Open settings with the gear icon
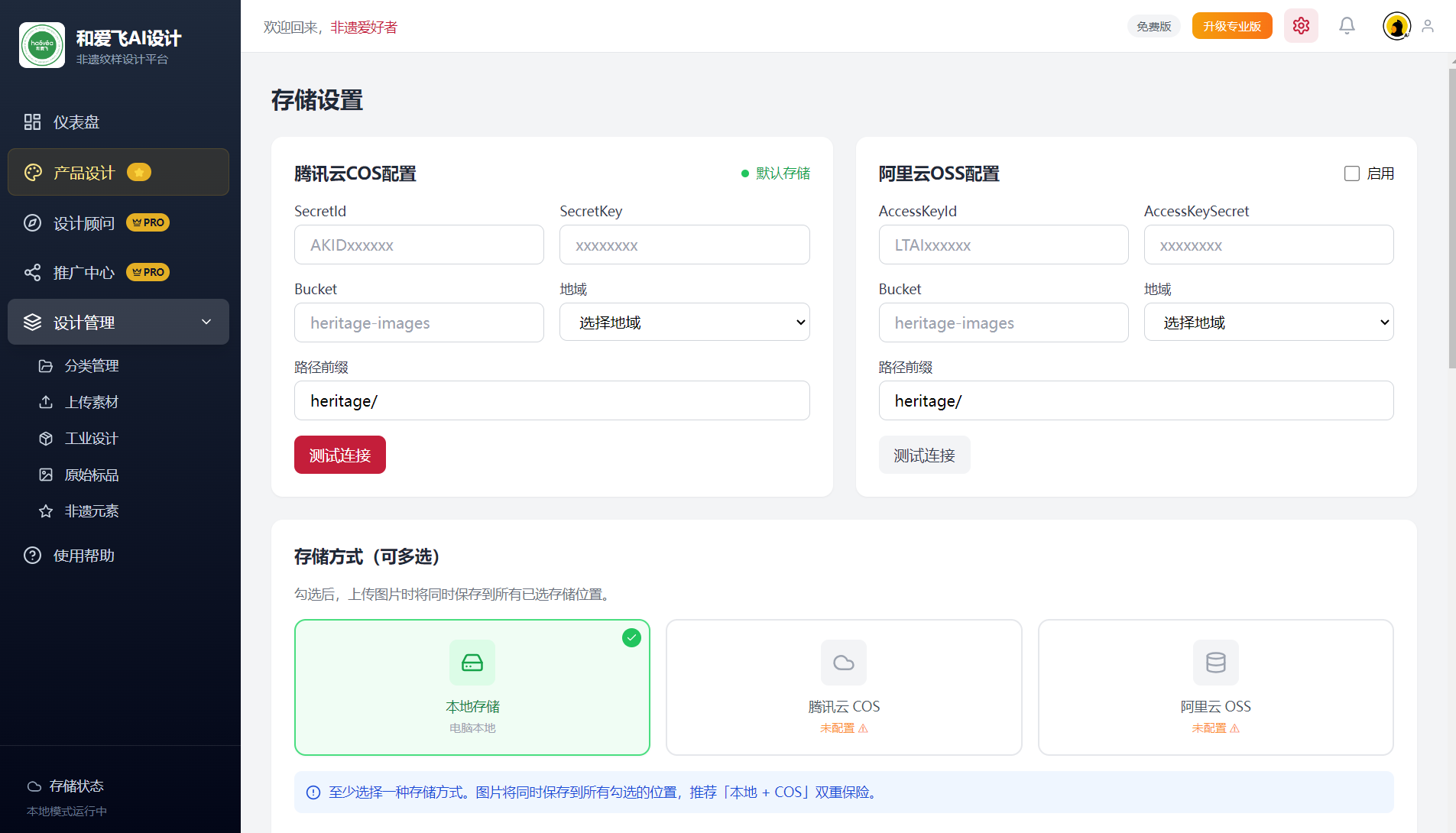The image size is (1456, 833). pos(1301,26)
